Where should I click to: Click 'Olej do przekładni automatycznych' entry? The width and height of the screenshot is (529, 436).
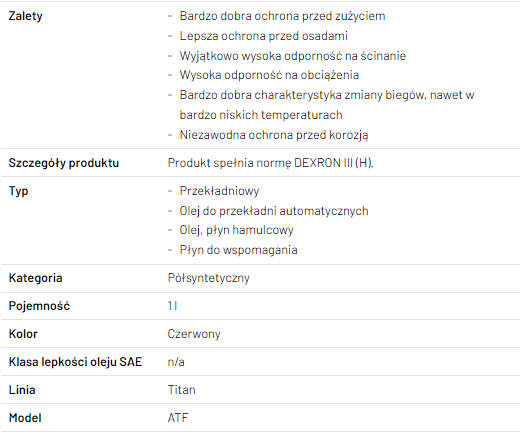(x=274, y=211)
